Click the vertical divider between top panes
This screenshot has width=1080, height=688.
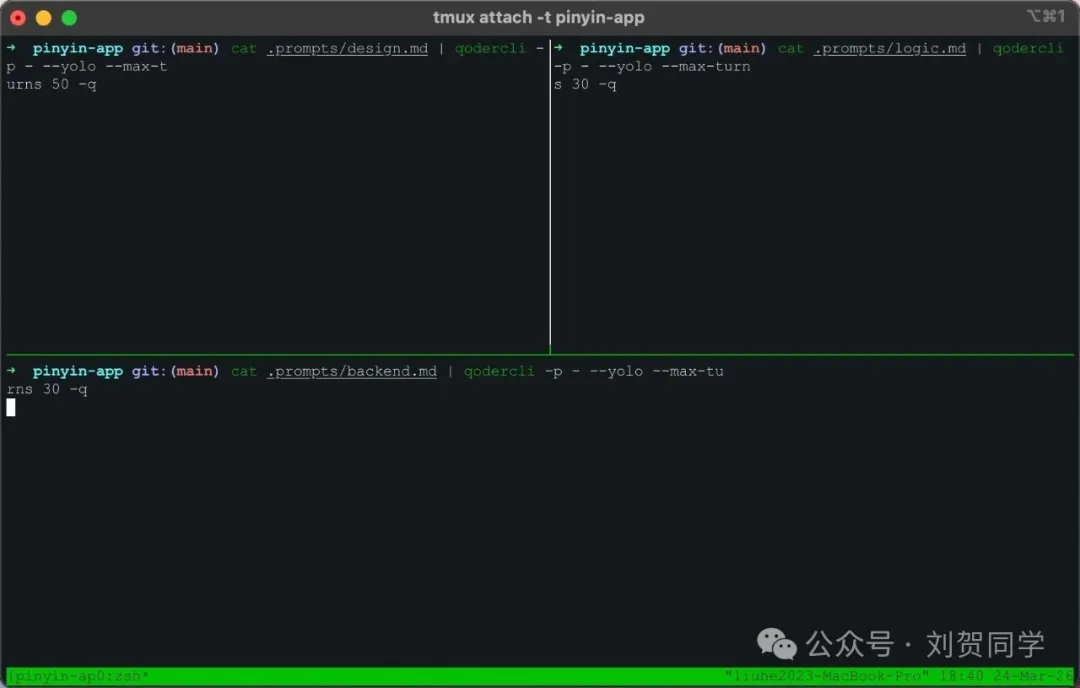550,200
